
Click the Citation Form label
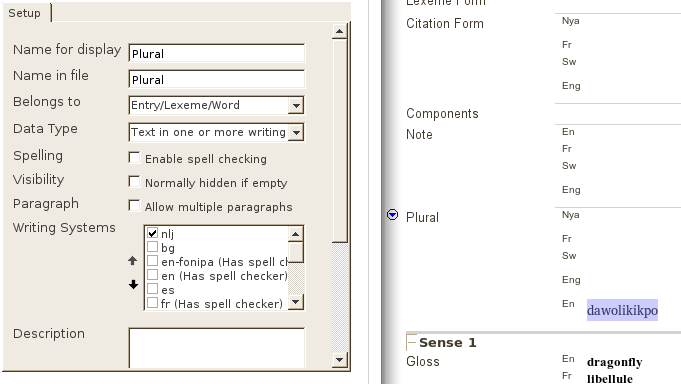click(x=445, y=23)
